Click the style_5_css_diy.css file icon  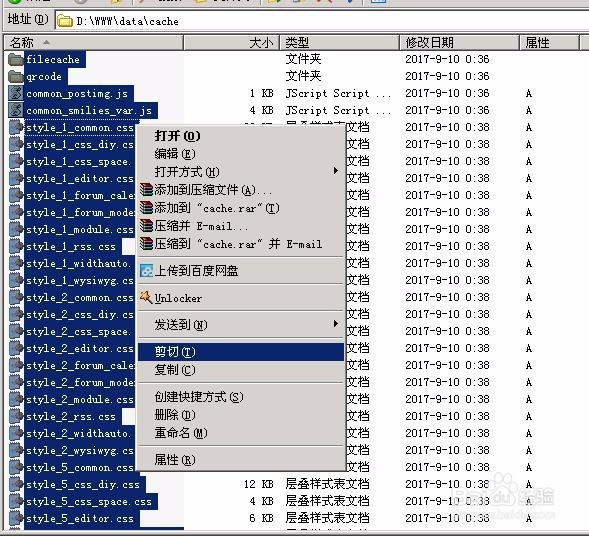pyautogui.click(x=16, y=484)
